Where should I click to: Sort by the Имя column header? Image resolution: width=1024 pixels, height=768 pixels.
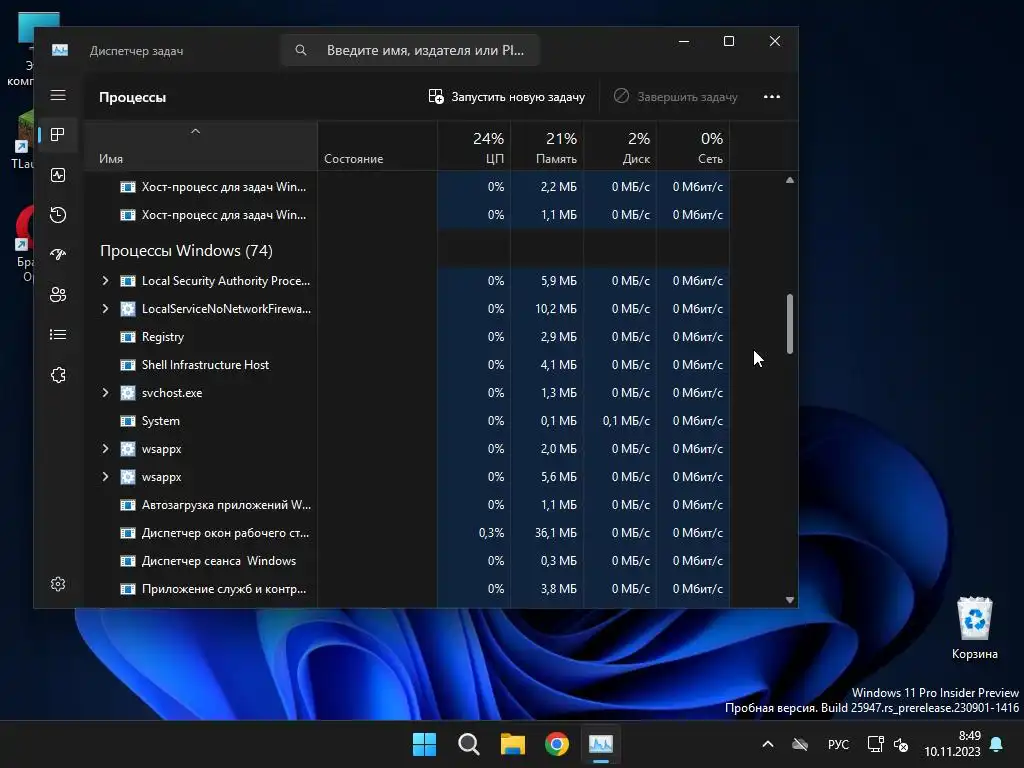200,146
